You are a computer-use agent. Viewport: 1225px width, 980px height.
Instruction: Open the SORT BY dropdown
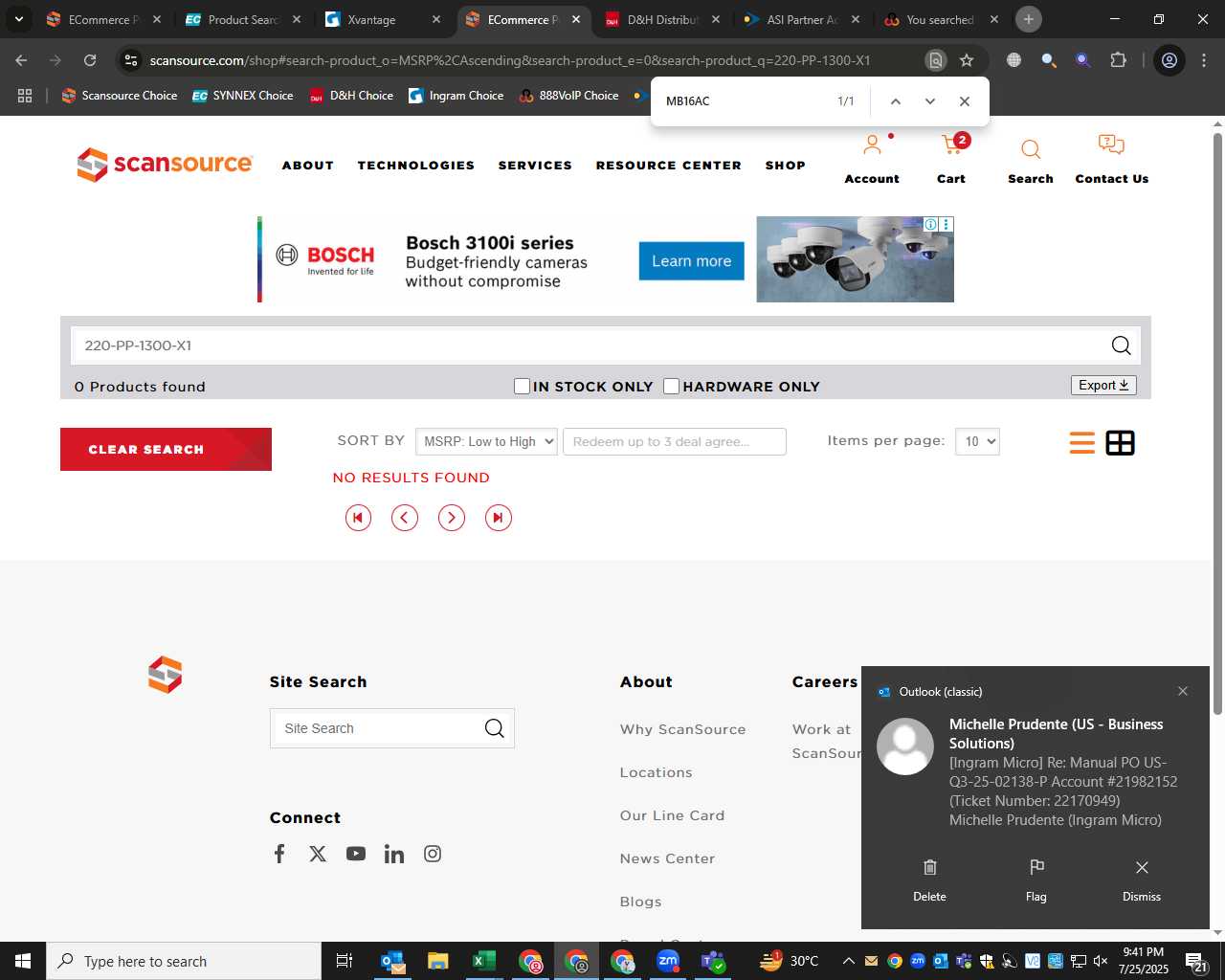coord(486,441)
